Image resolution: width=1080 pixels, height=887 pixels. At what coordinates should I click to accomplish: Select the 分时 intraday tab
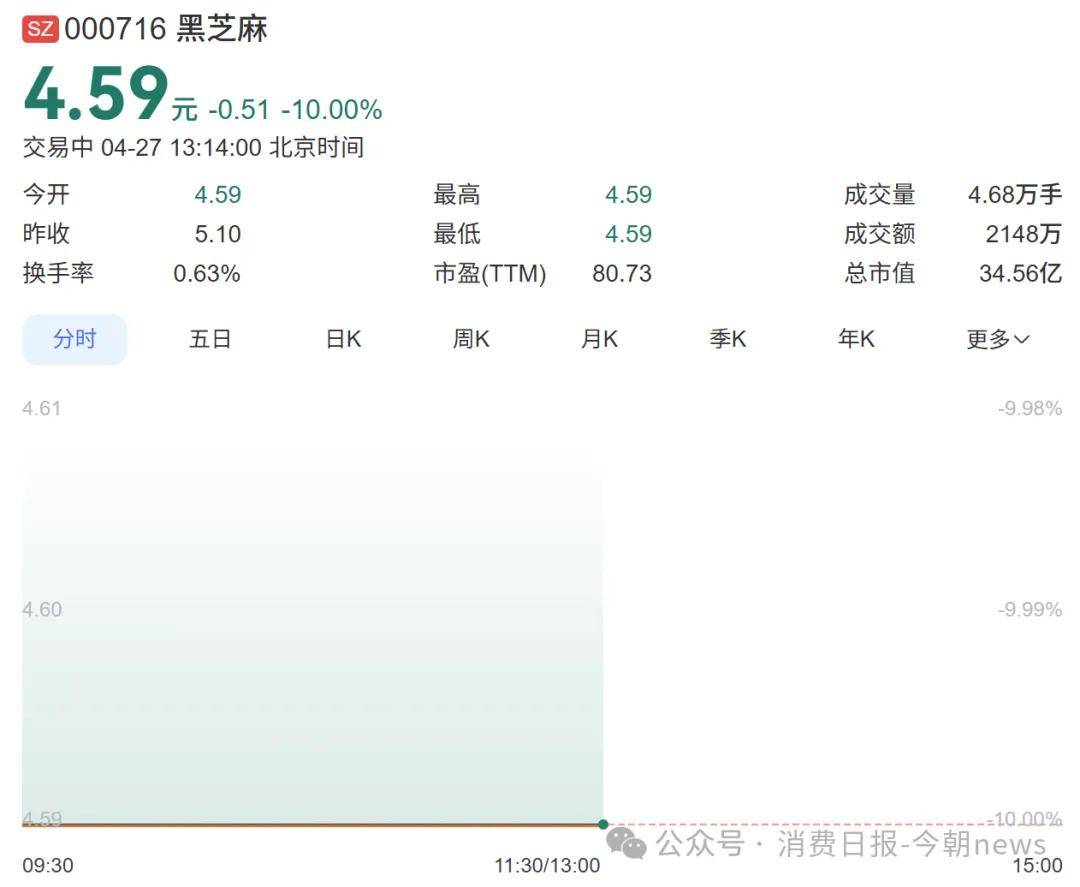pyautogui.click(x=75, y=339)
